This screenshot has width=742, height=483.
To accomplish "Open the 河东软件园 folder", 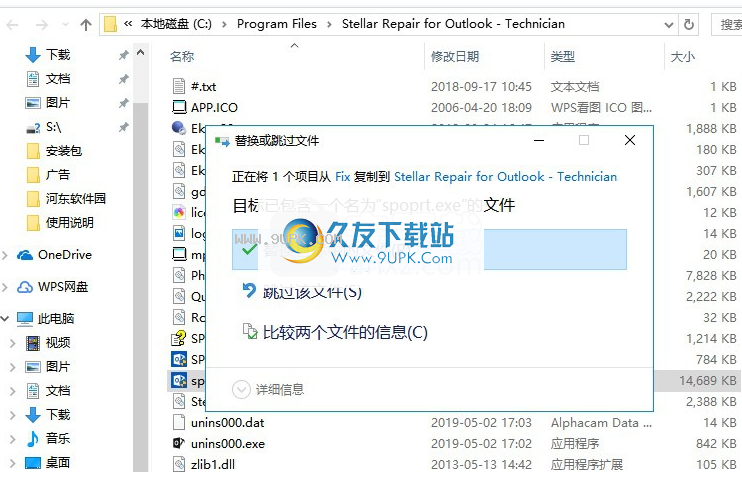I will pyautogui.click(x=66, y=199).
